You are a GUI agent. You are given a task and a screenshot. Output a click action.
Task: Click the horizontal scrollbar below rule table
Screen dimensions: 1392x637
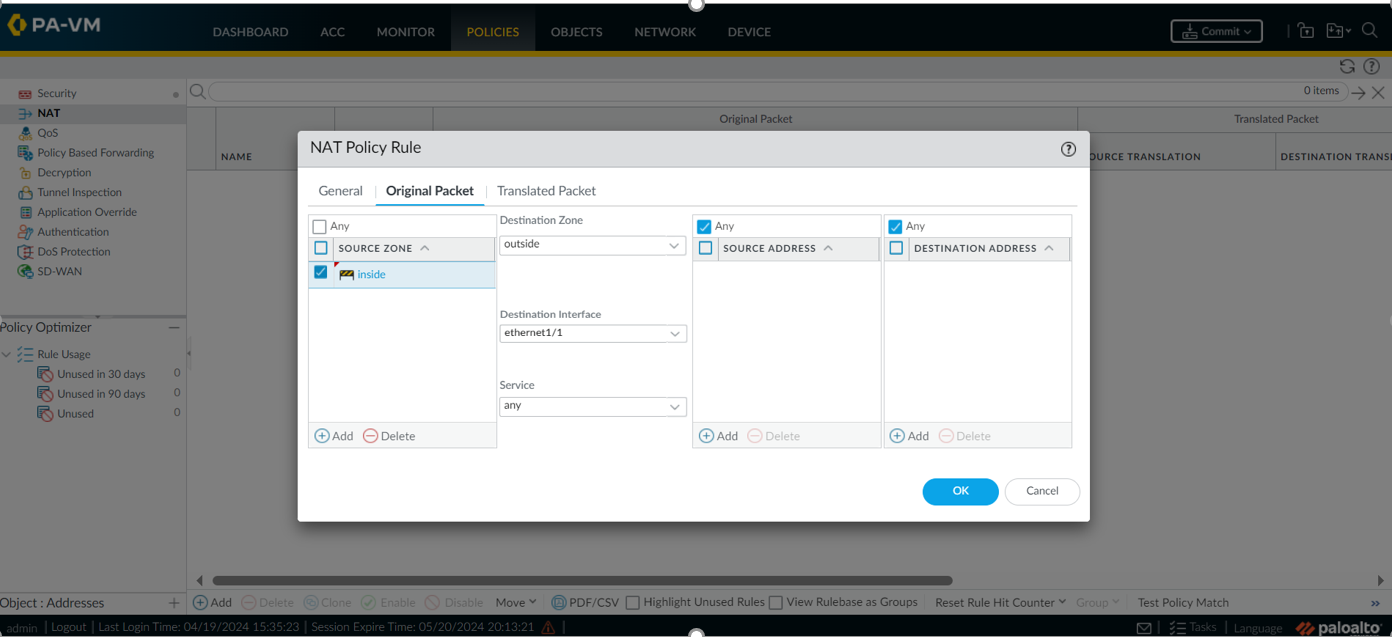point(582,580)
